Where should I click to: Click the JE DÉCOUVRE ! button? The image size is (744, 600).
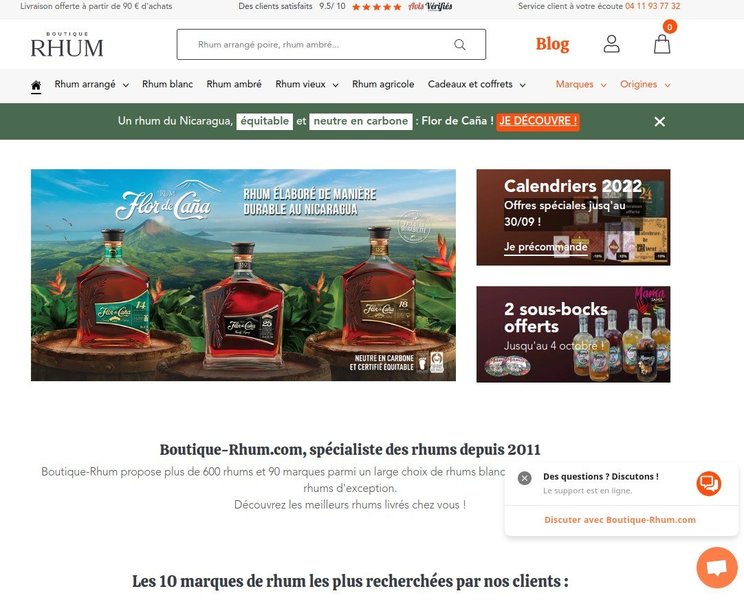[x=538, y=121]
